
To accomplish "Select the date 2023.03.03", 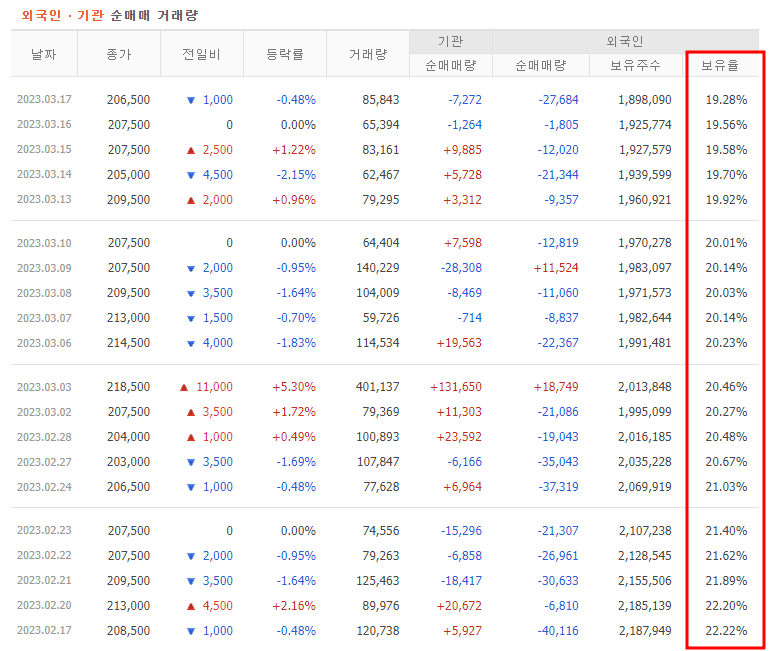I will [44, 387].
